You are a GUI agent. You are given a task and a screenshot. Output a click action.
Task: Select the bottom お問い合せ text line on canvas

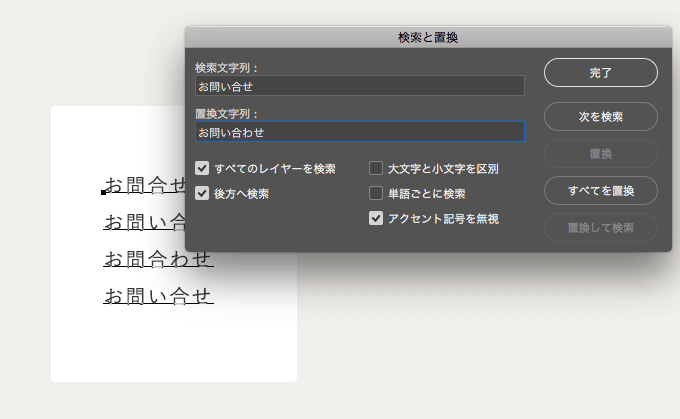coord(158,296)
